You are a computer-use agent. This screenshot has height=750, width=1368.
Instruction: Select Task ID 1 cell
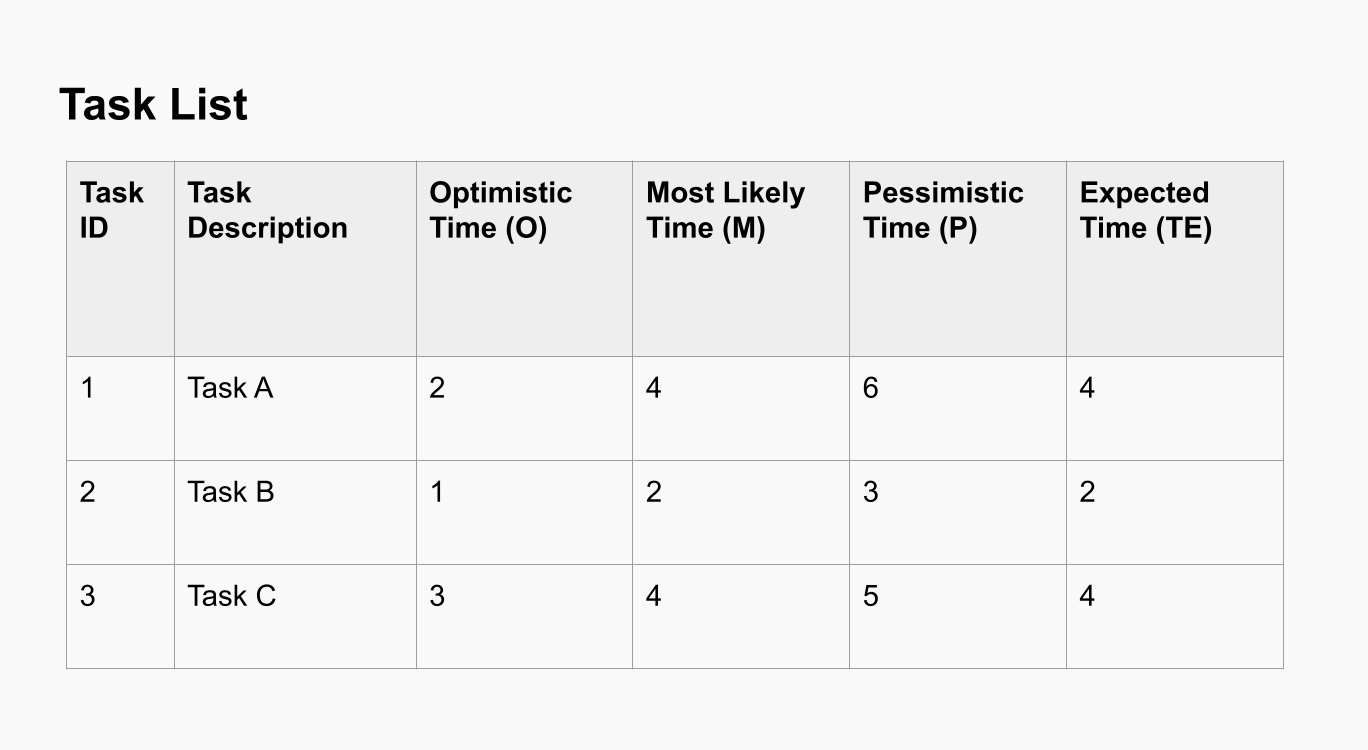[x=88, y=388]
